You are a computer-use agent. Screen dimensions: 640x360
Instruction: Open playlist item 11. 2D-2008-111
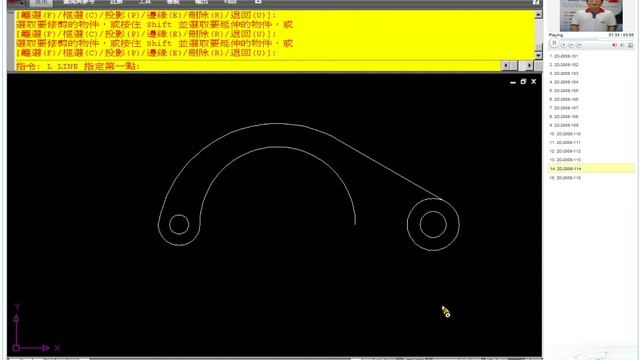[x=565, y=142]
